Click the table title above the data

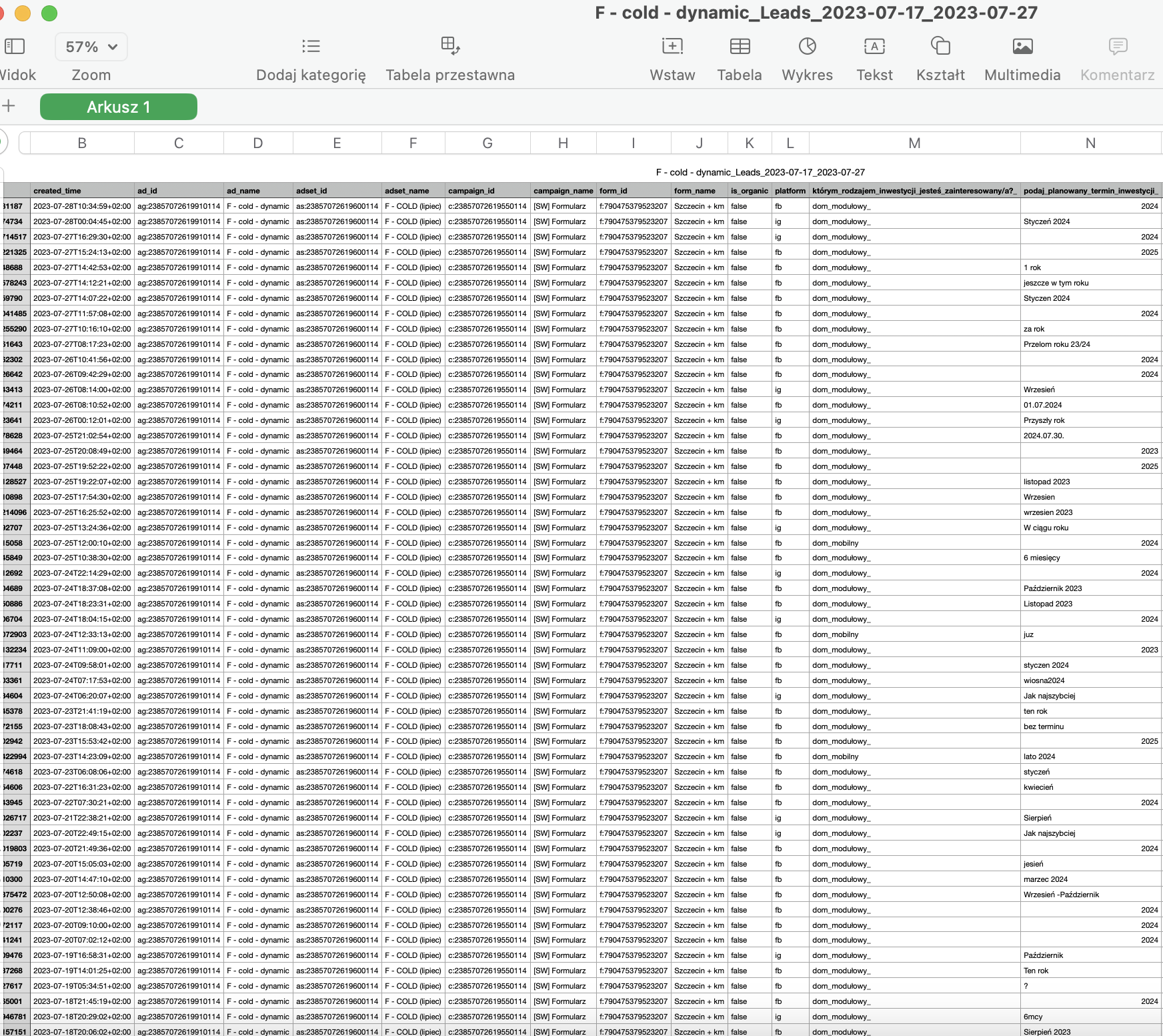760,172
